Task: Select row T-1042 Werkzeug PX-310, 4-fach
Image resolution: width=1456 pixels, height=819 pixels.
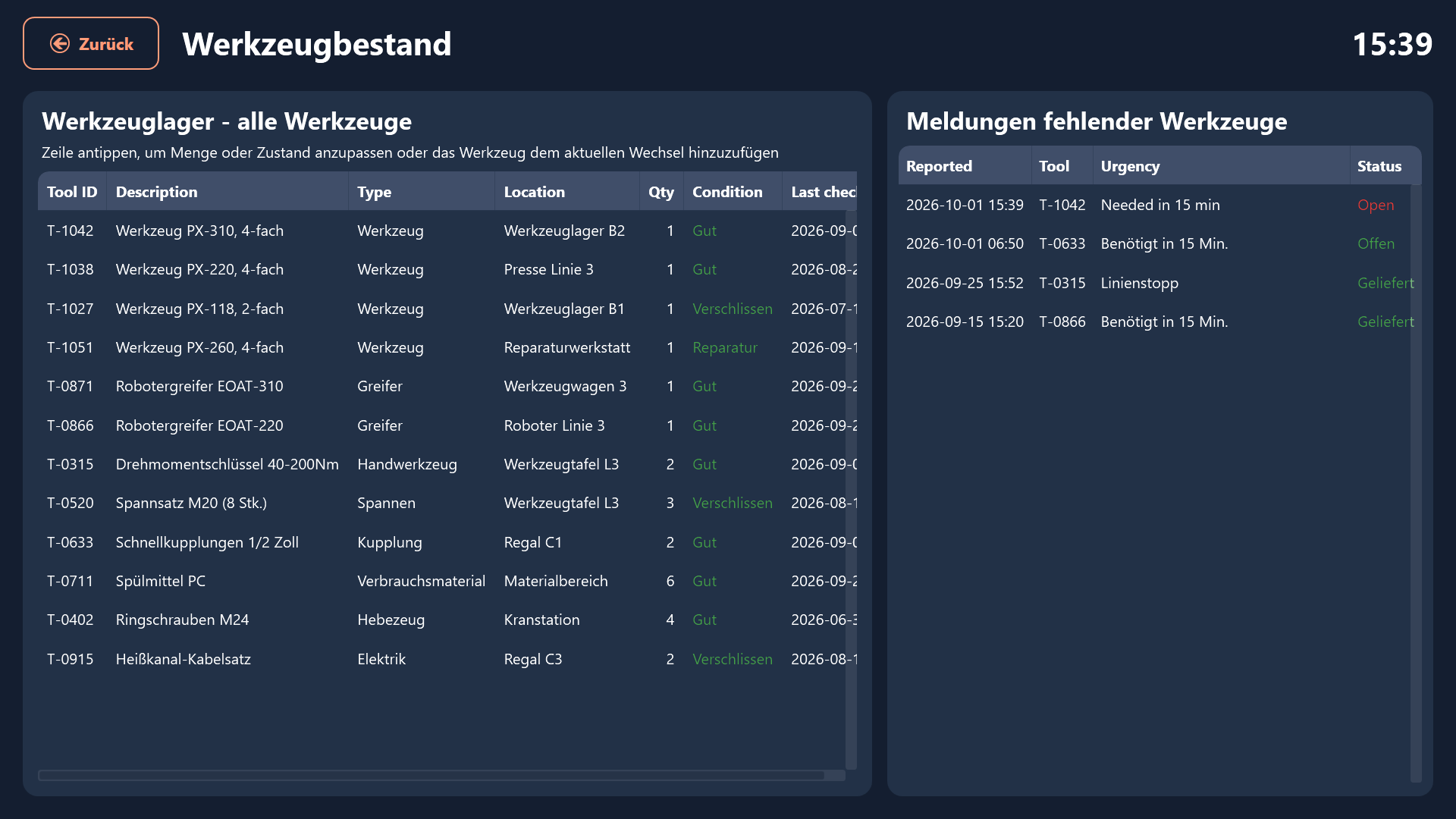Action: pos(447,231)
